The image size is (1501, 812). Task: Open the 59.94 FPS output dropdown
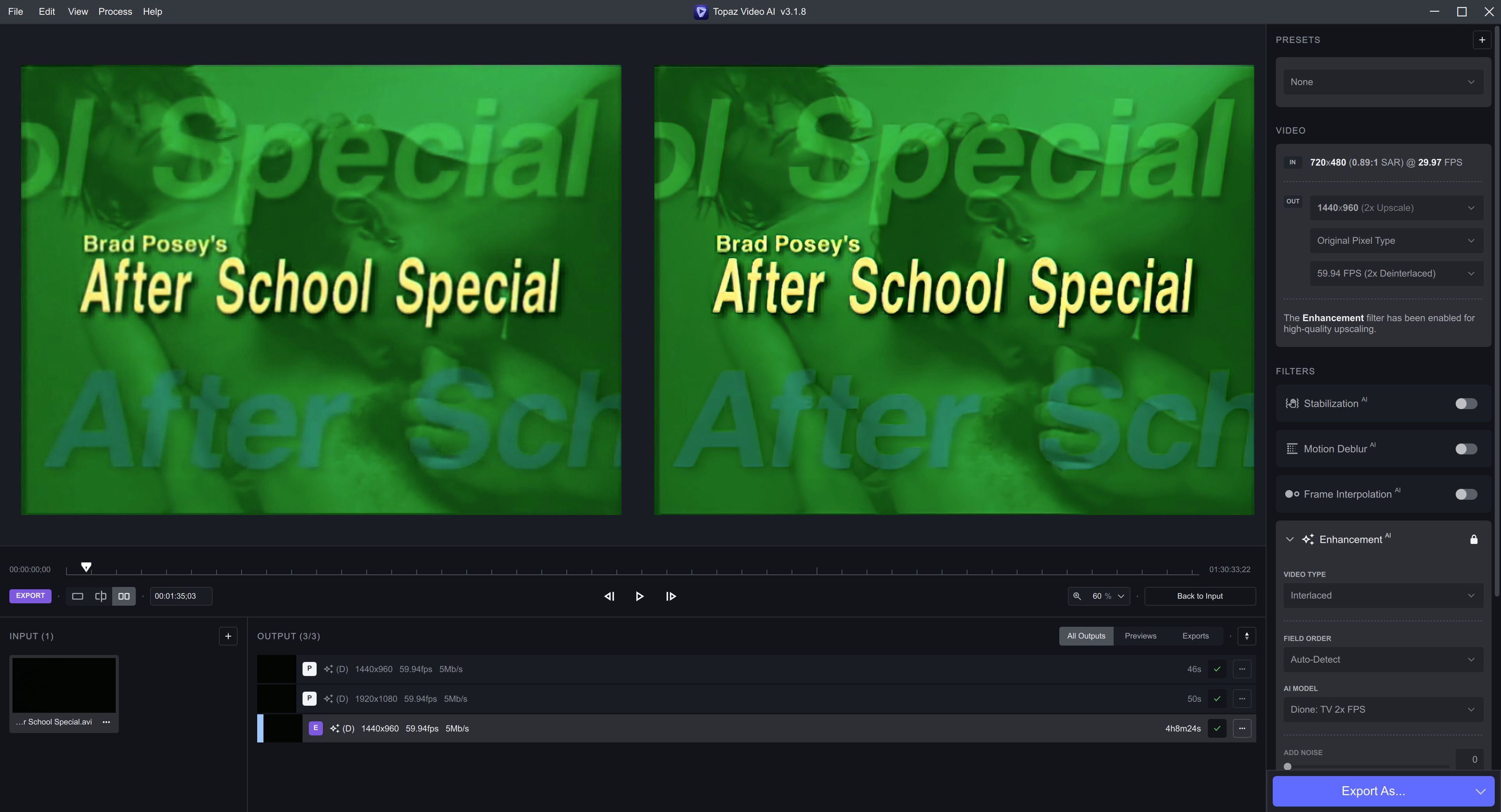(1396, 273)
